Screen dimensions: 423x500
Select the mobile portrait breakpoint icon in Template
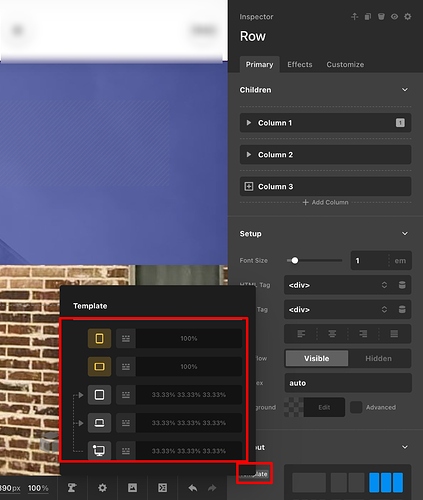99,338
